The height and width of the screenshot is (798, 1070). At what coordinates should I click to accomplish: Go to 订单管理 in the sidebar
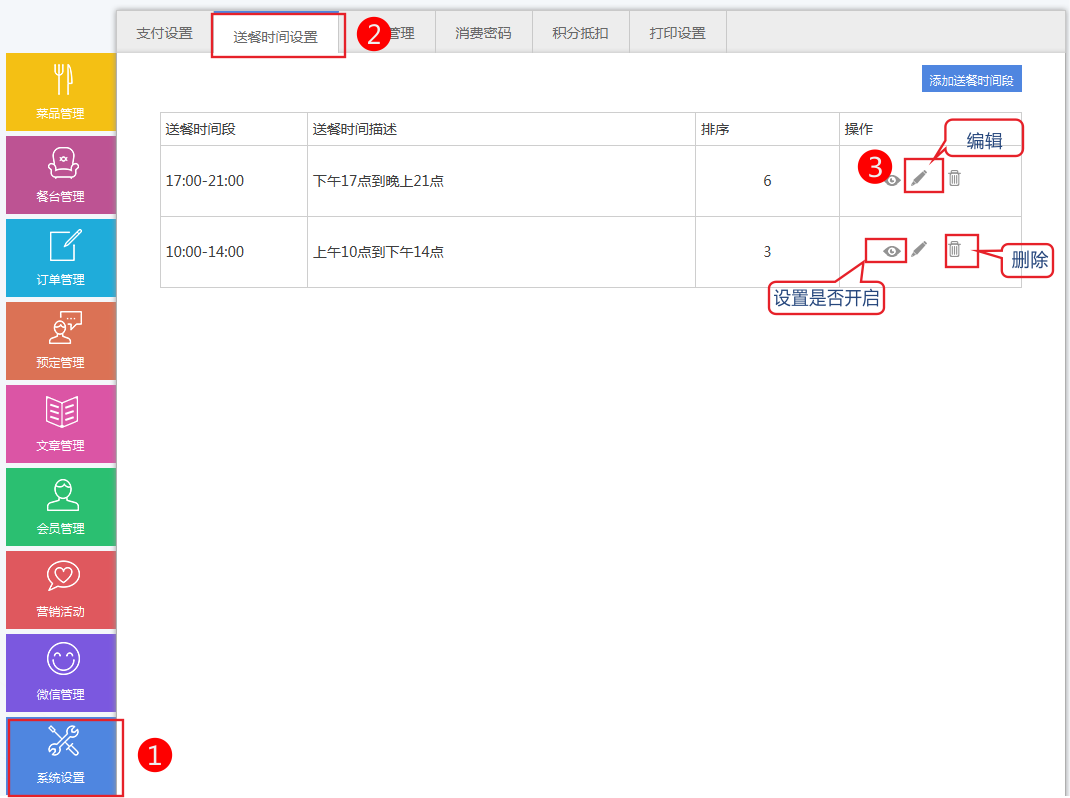(x=61, y=258)
